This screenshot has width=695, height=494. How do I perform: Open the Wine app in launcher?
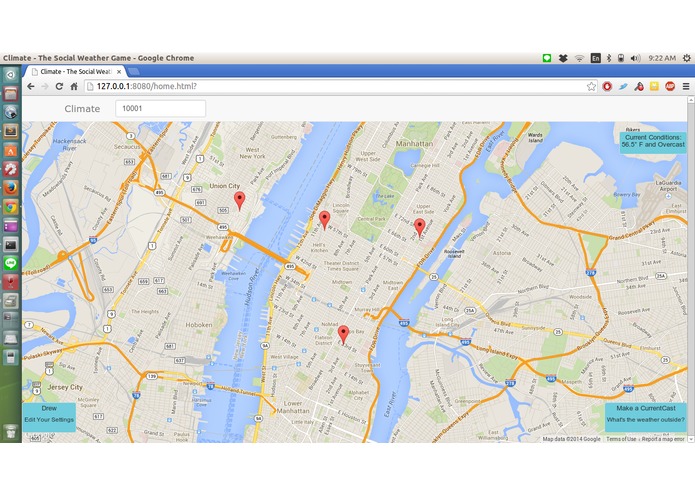11,282
